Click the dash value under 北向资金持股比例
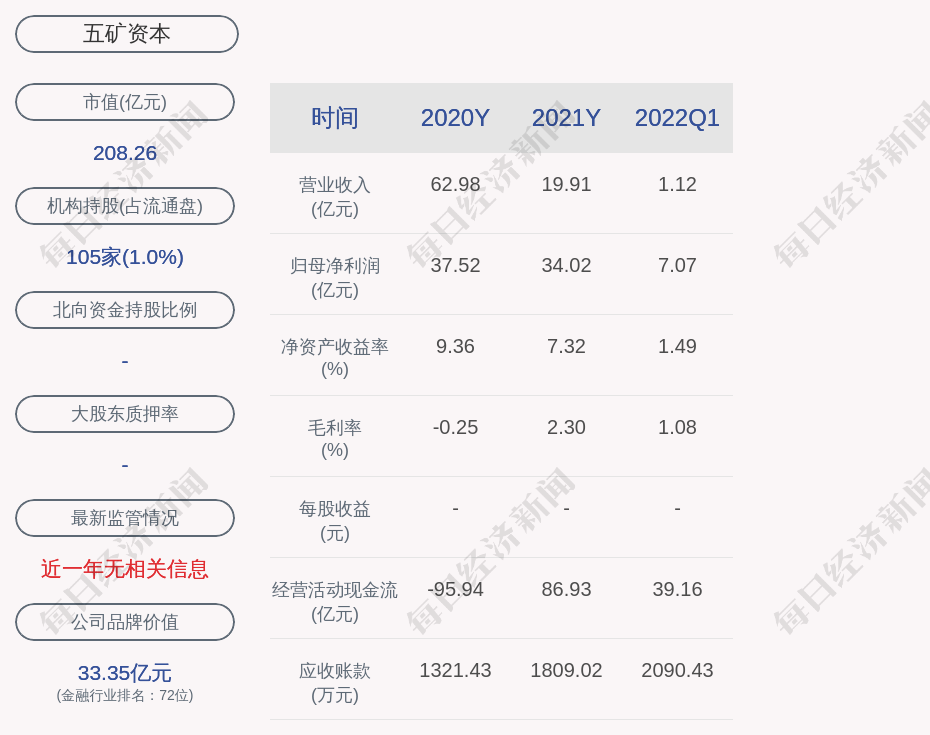The height and width of the screenshot is (735, 930). 125,361
